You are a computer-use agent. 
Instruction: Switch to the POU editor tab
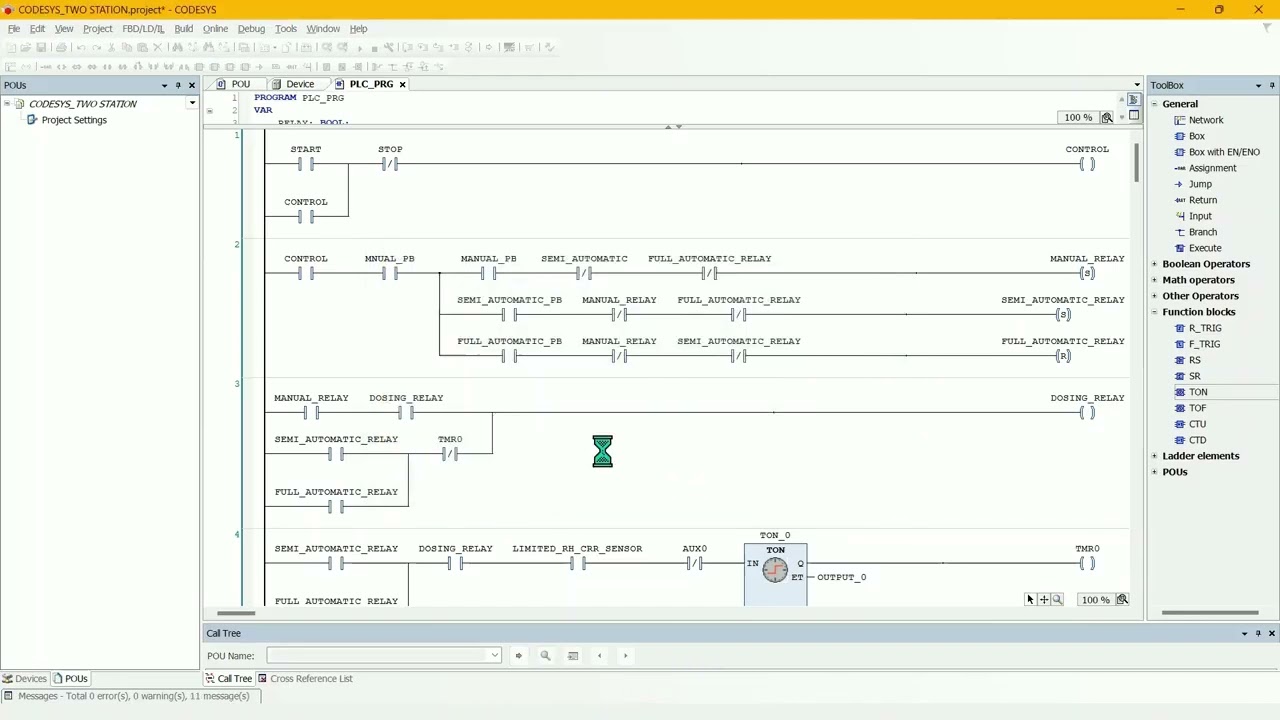(x=234, y=85)
